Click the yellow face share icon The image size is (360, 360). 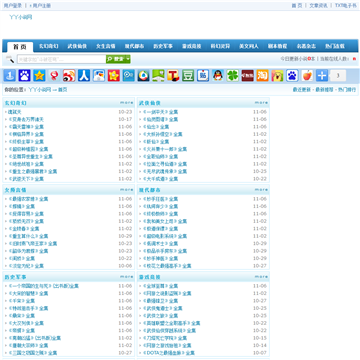coord(277,76)
